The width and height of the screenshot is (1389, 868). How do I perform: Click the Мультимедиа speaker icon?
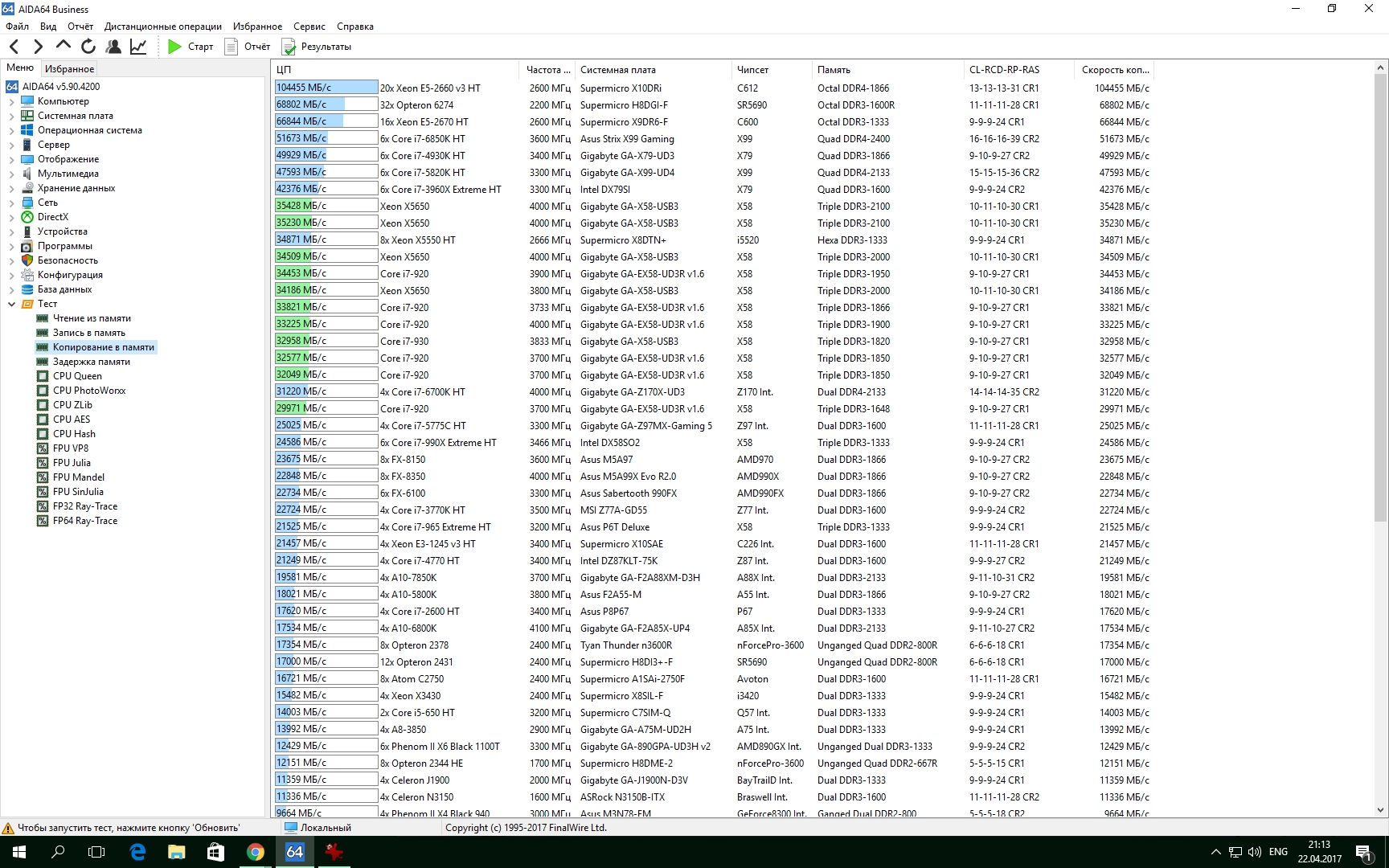(27, 174)
